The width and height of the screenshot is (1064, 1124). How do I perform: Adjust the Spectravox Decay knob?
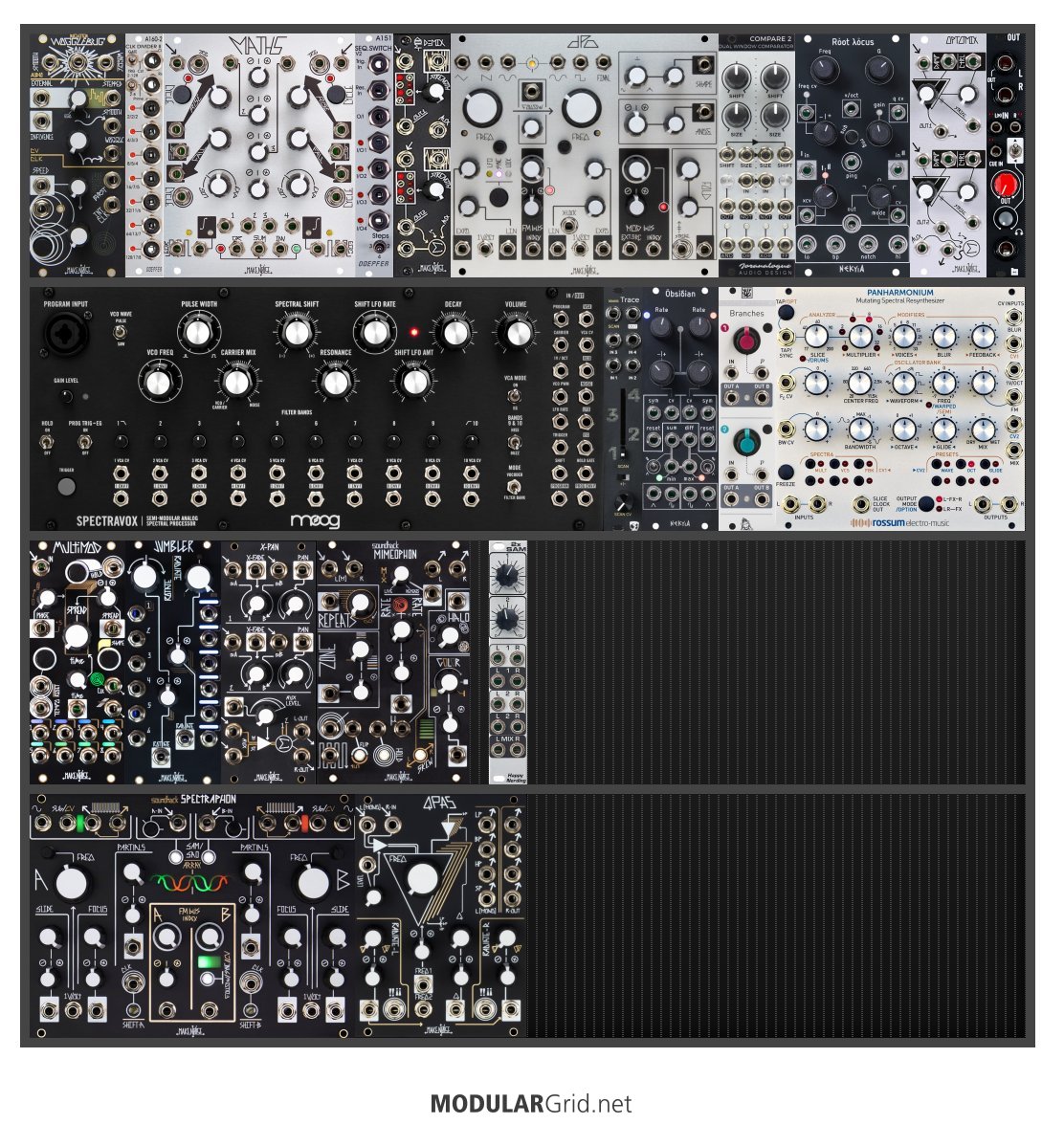click(454, 333)
